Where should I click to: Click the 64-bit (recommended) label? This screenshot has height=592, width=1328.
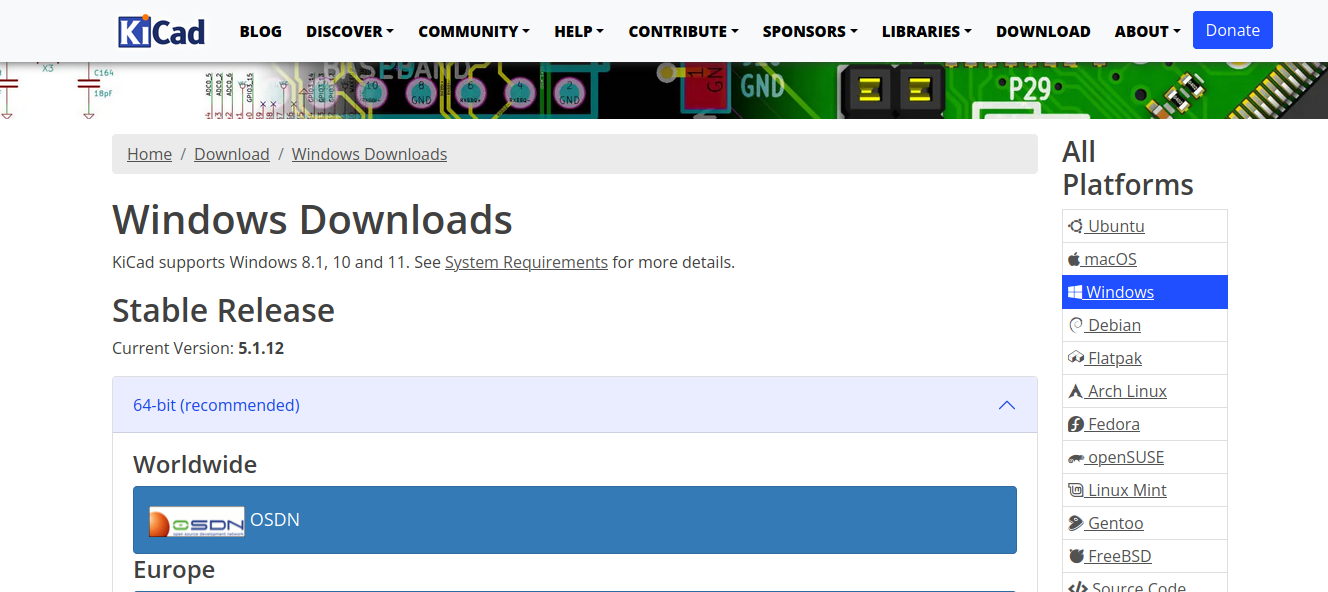216,405
